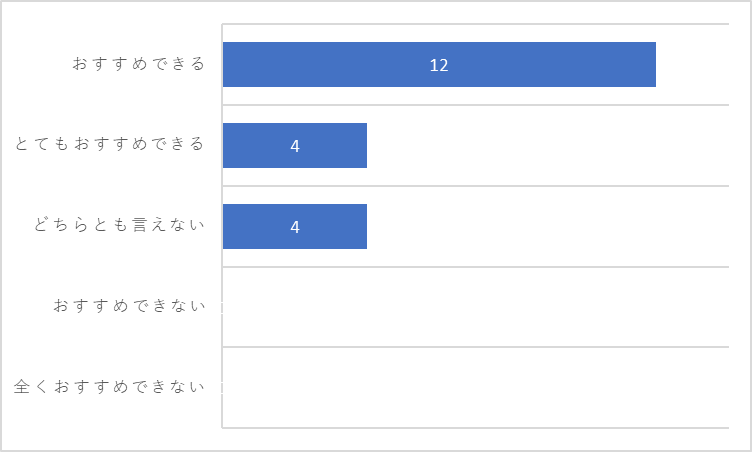Select the どちらとも言えない axis label
Viewport: 752px width, 452px height.
119,225
